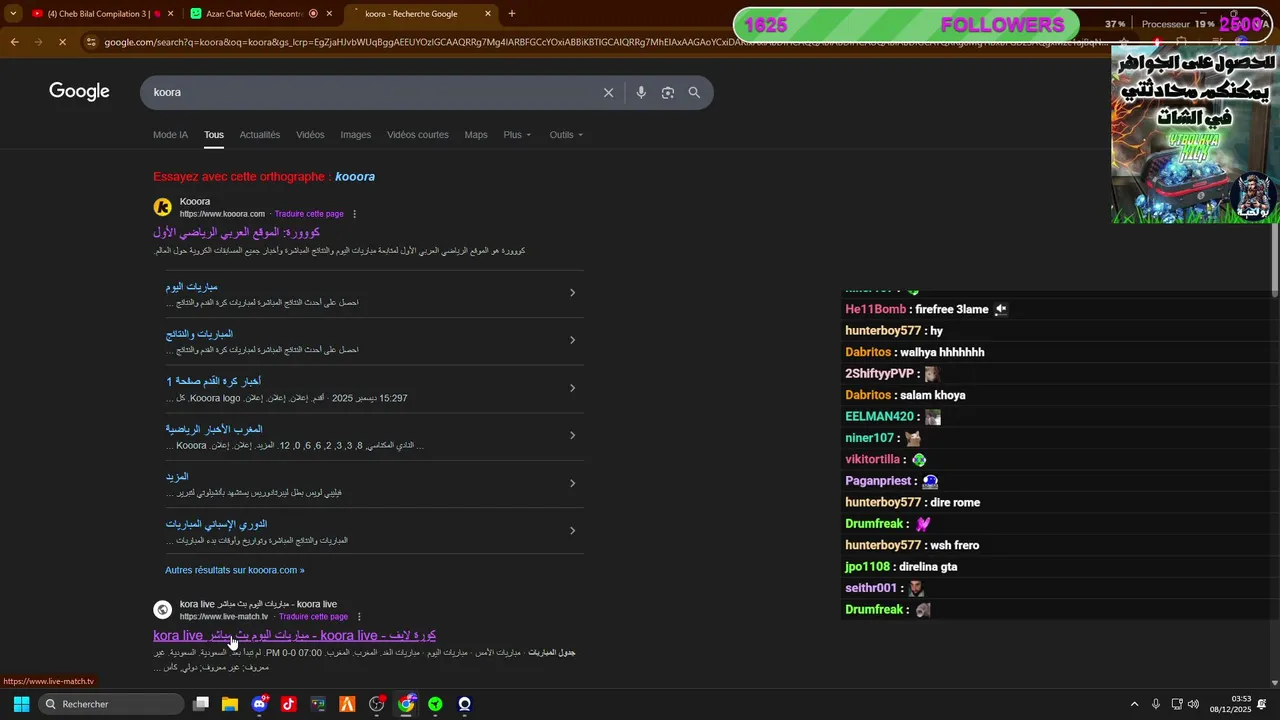This screenshot has height=720, width=1280.
Task: Open Autres résultats sur kooora.com
Action: click(x=235, y=570)
